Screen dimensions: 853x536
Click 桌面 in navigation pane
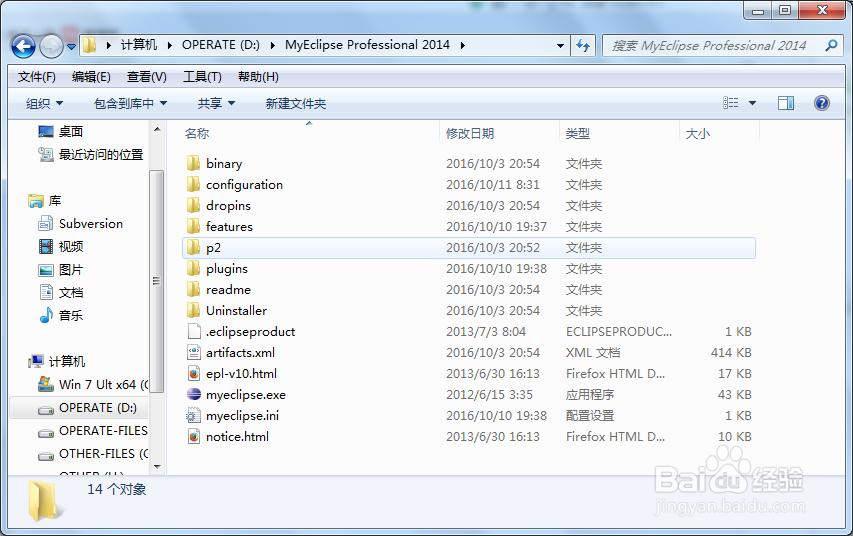click(71, 131)
